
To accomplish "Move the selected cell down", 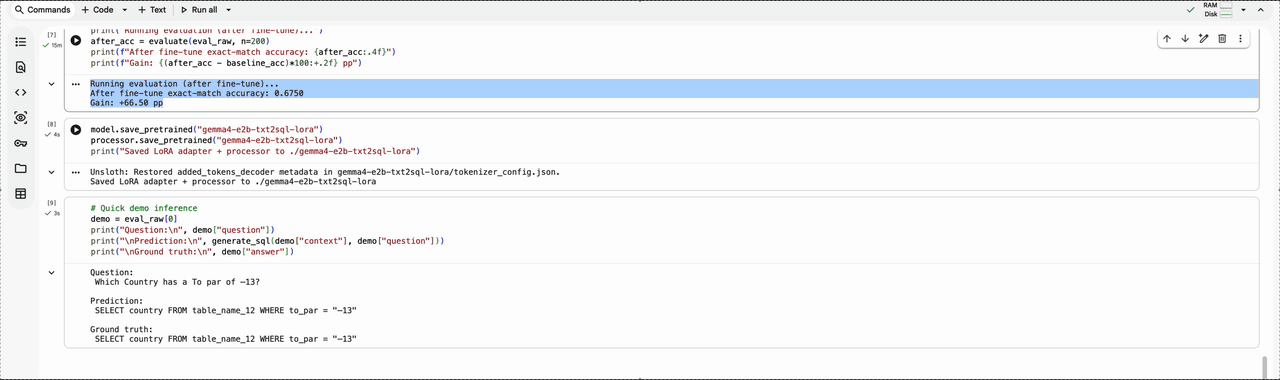I will pyautogui.click(x=1185, y=39).
